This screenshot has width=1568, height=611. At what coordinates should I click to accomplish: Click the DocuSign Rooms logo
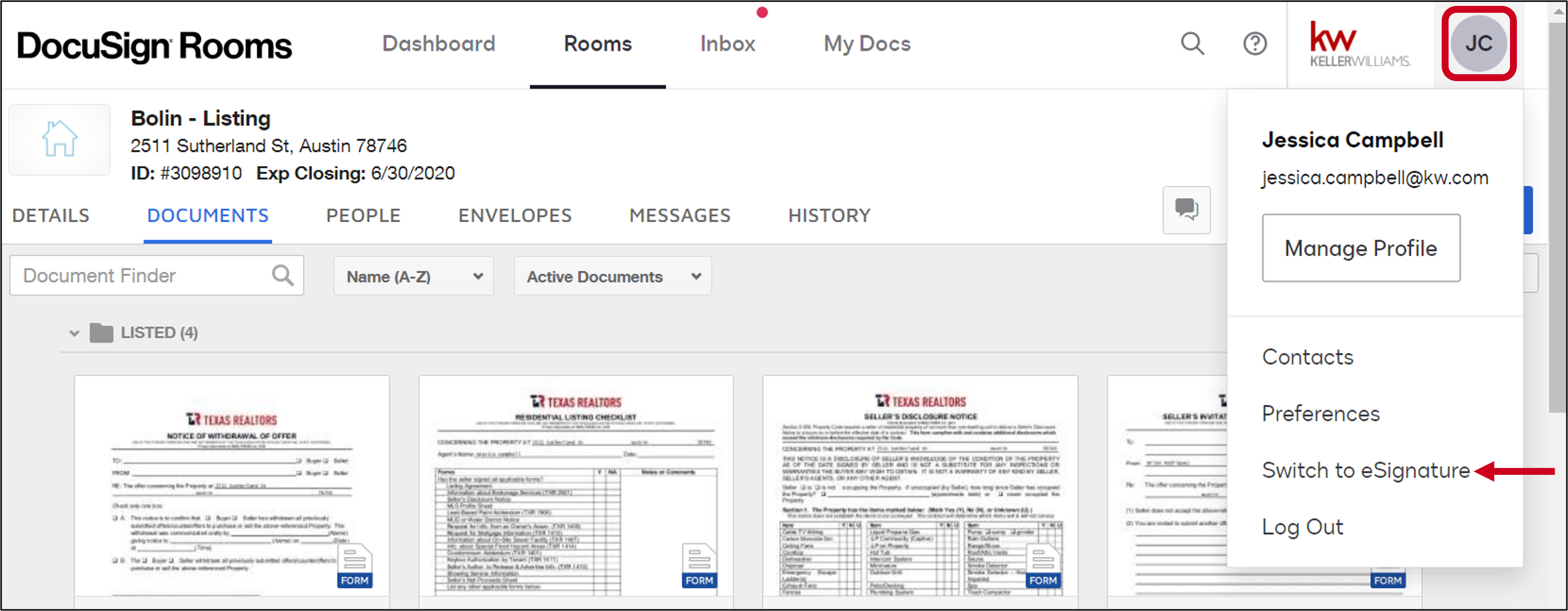(x=155, y=46)
